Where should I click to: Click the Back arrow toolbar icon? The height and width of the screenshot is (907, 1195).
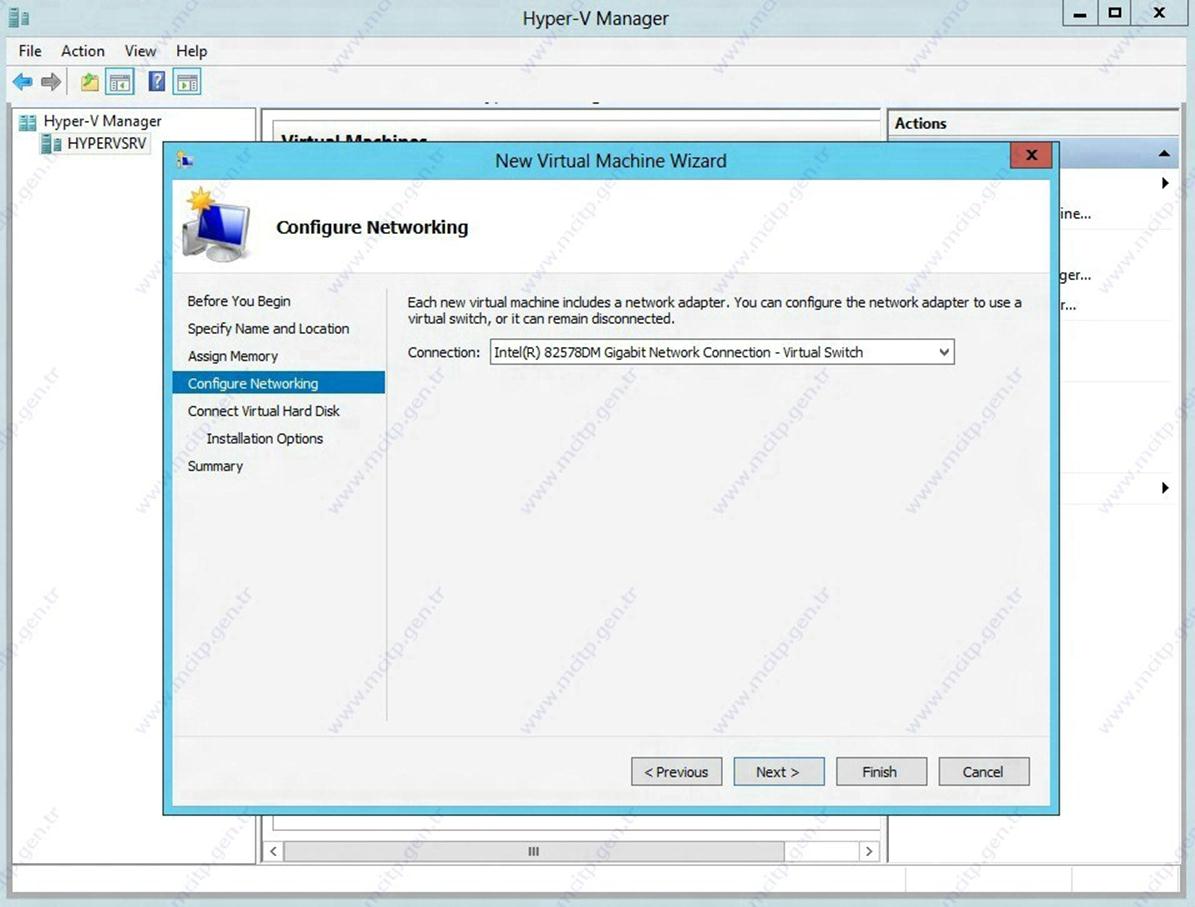point(23,82)
